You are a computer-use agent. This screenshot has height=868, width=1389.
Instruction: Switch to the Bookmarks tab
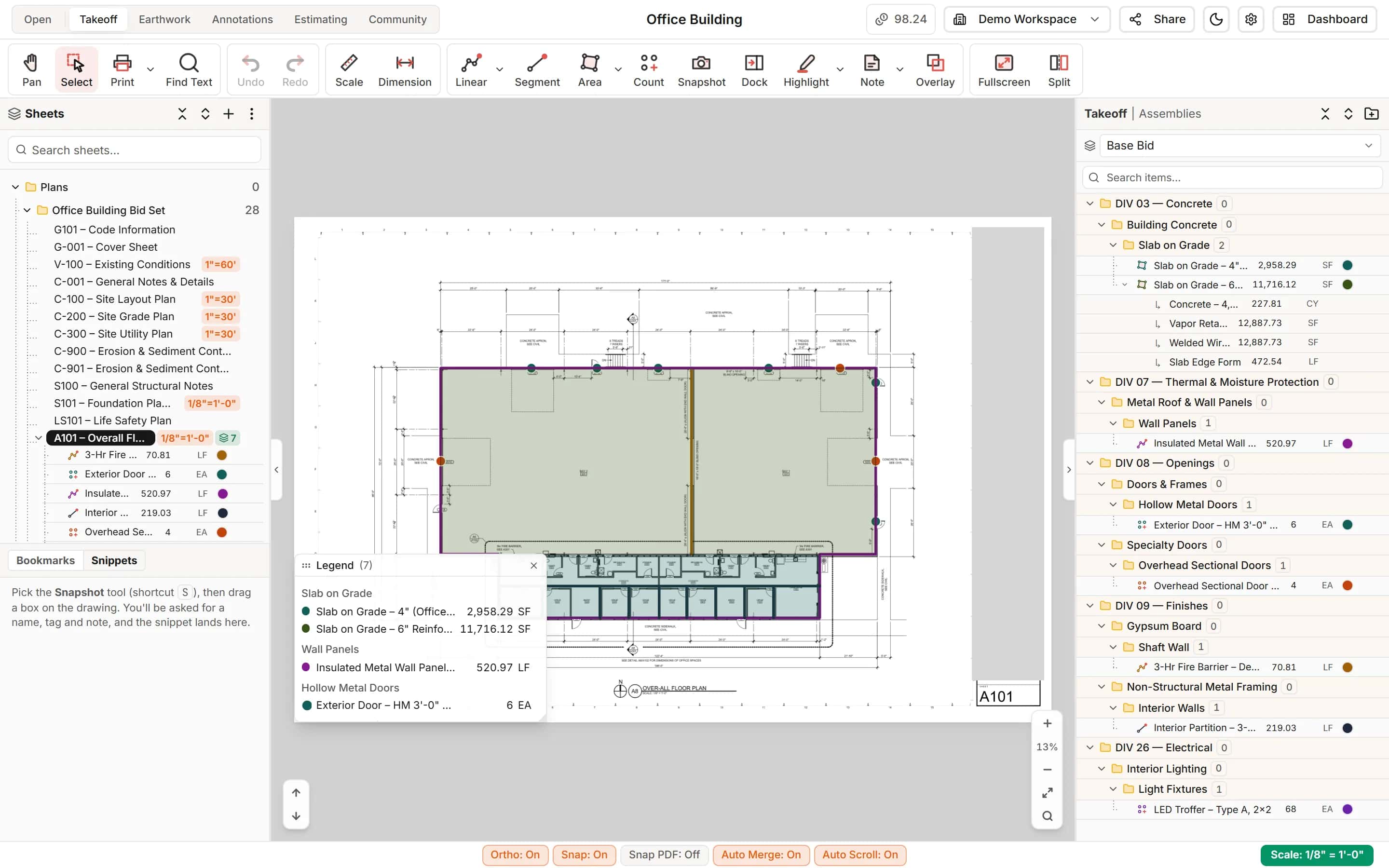[x=45, y=560]
